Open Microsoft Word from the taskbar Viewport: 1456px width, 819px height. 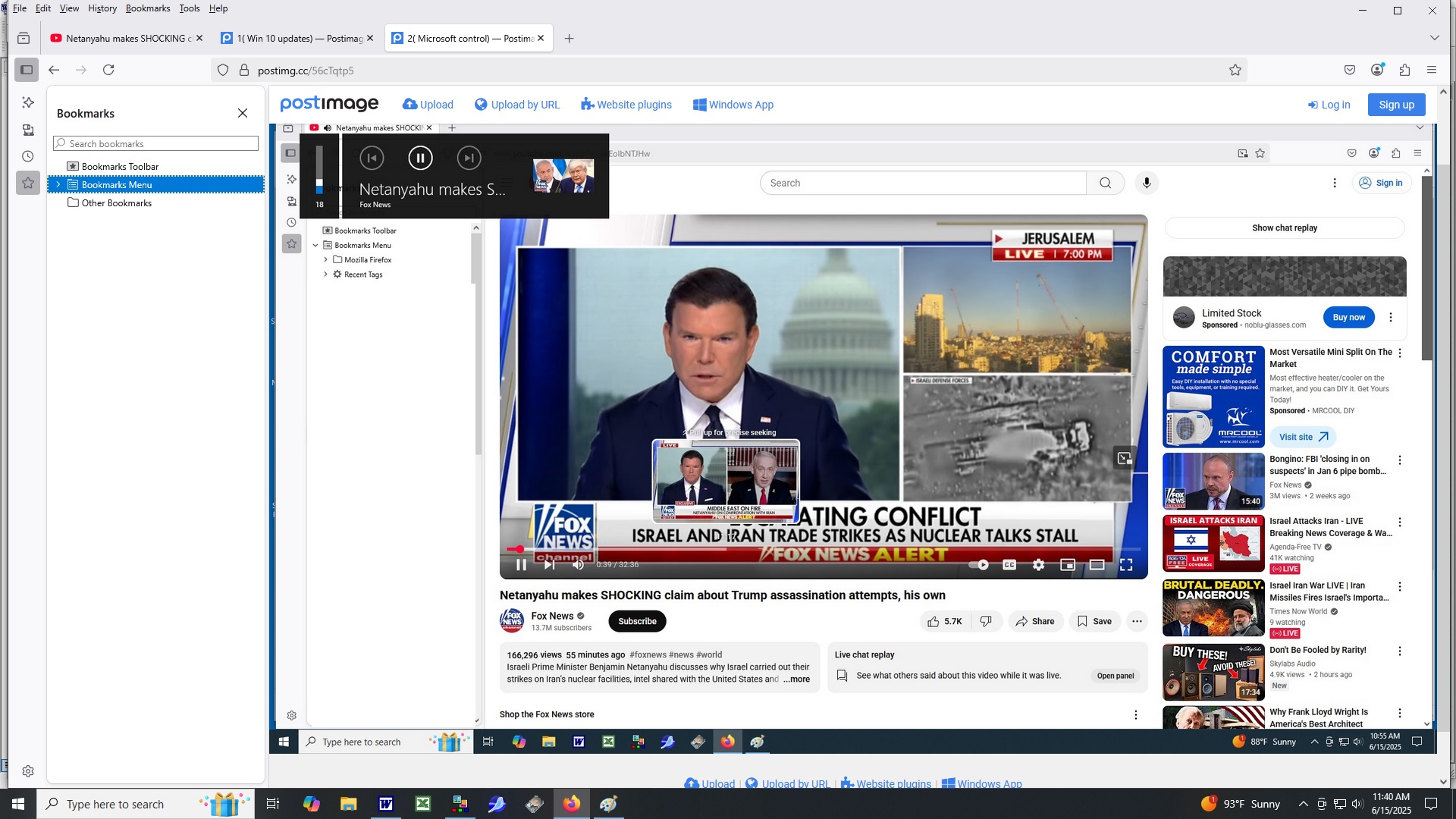(x=385, y=804)
